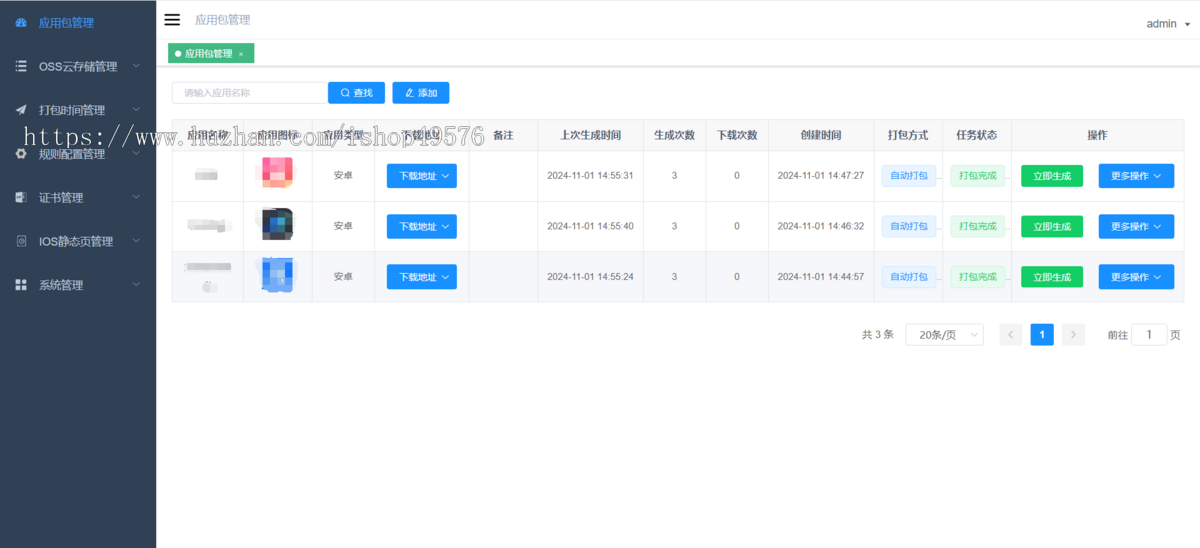This screenshot has height=548, width=1200.
Task: Click the 添加 add button
Action: pos(421,93)
